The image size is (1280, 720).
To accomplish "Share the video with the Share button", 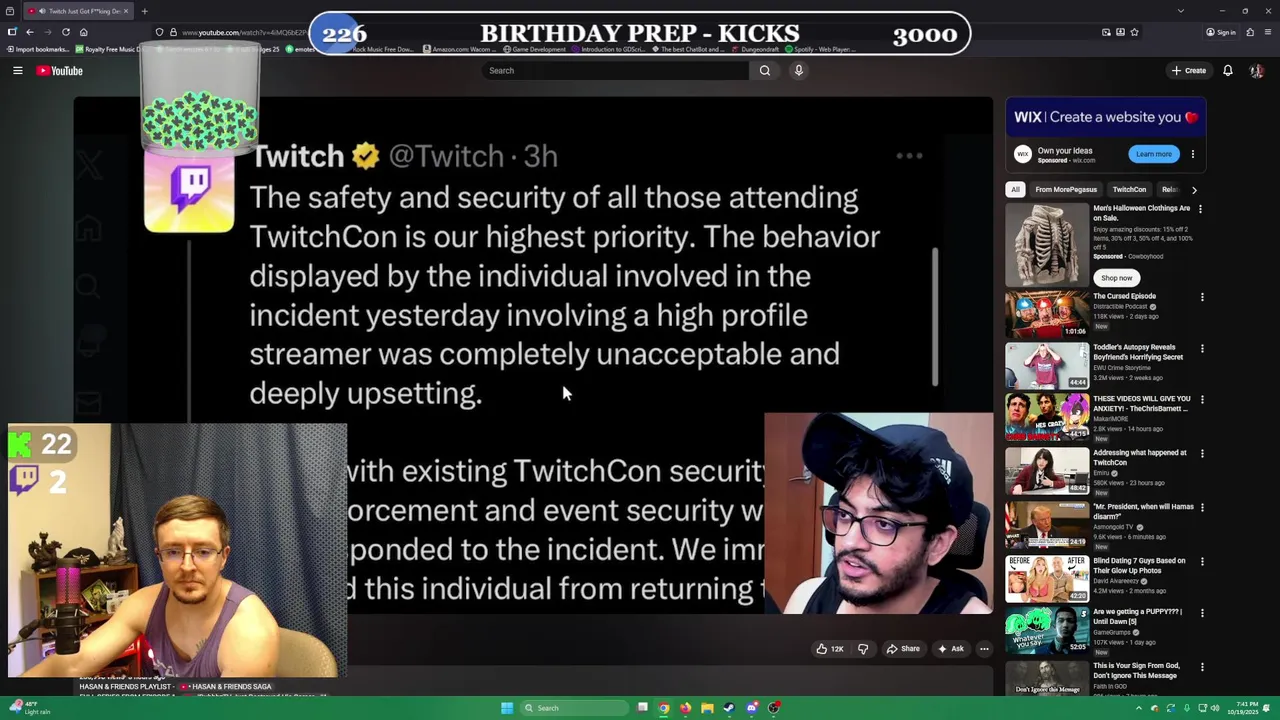I will tap(903, 649).
